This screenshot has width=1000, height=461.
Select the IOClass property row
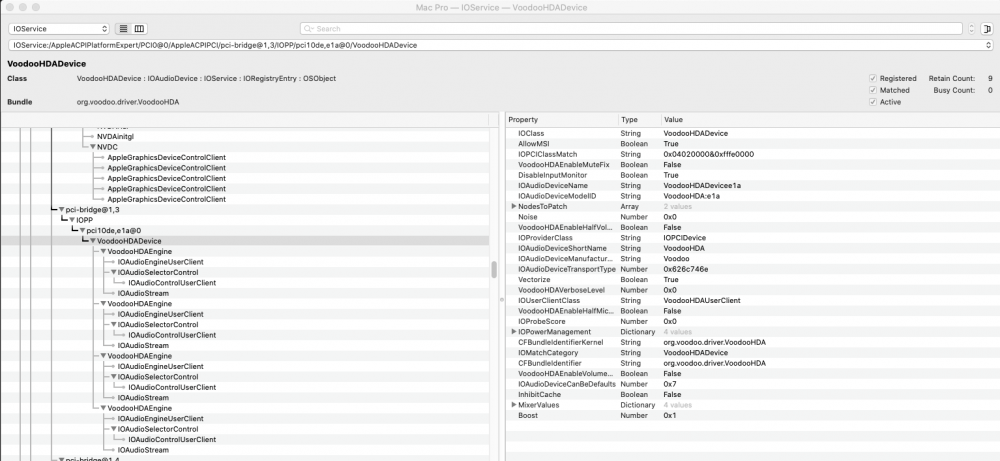(x=753, y=133)
